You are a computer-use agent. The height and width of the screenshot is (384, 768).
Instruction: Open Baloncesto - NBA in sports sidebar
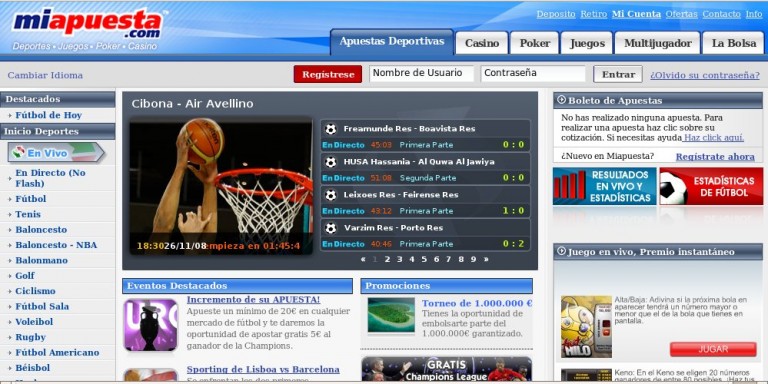click(56, 245)
